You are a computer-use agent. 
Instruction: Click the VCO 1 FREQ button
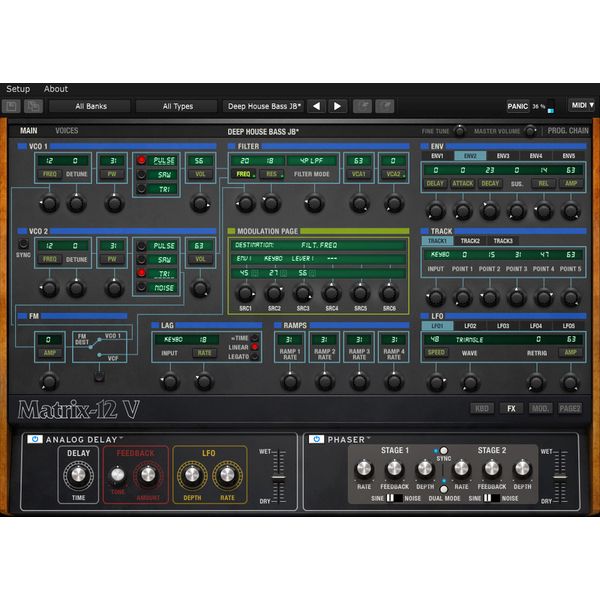pos(49,174)
